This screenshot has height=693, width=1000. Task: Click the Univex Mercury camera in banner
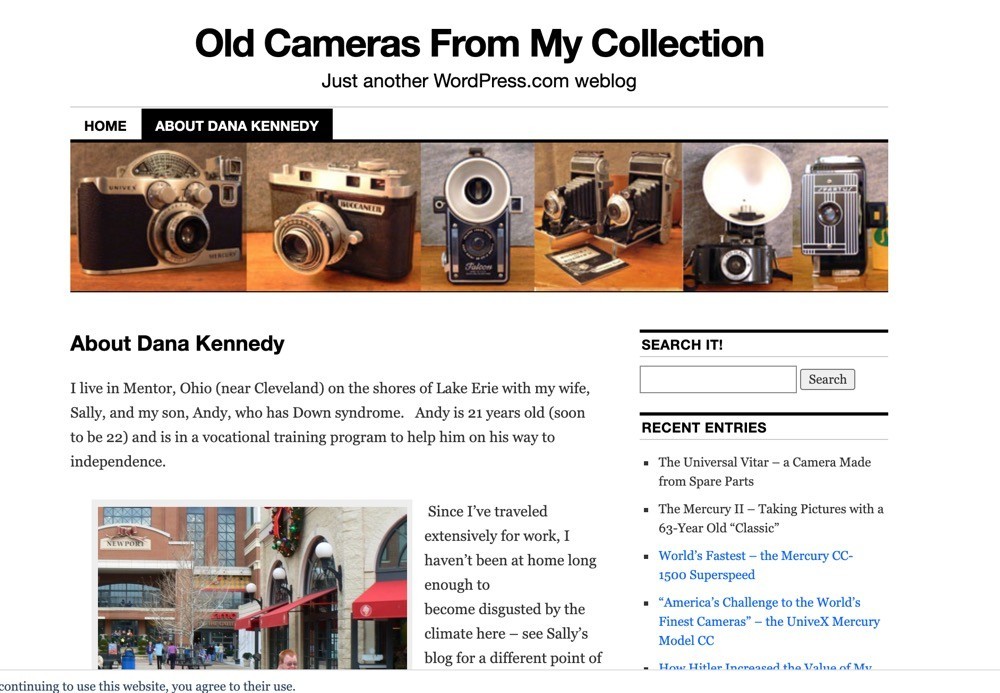click(158, 216)
